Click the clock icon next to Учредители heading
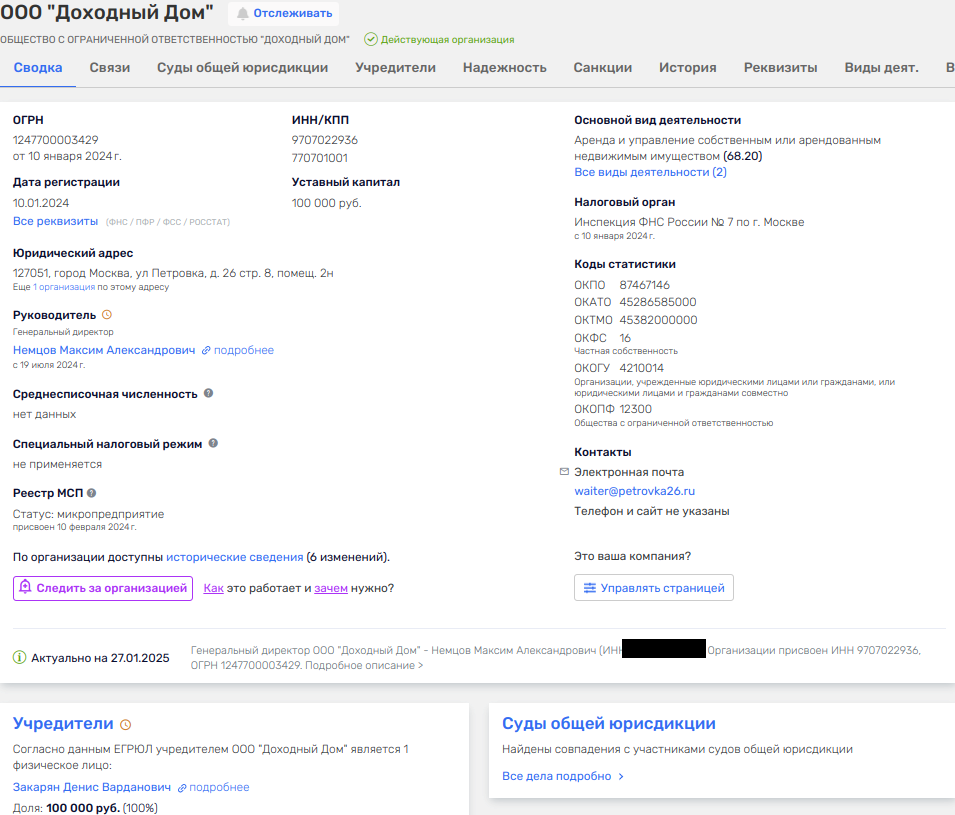The width and height of the screenshot is (955, 815). pos(125,724)
